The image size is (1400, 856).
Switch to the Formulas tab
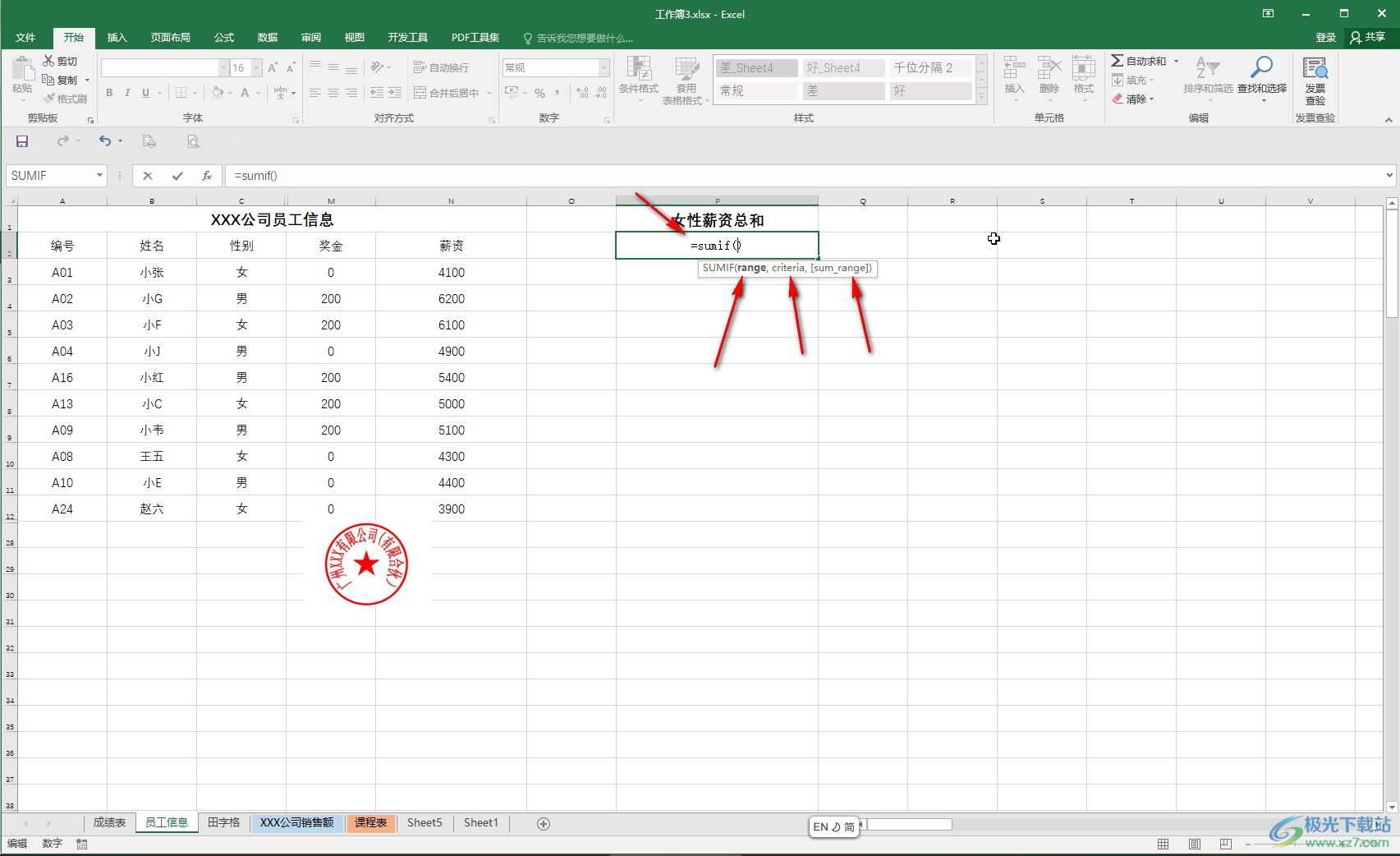pyautogui.click(x=224, y=38)
